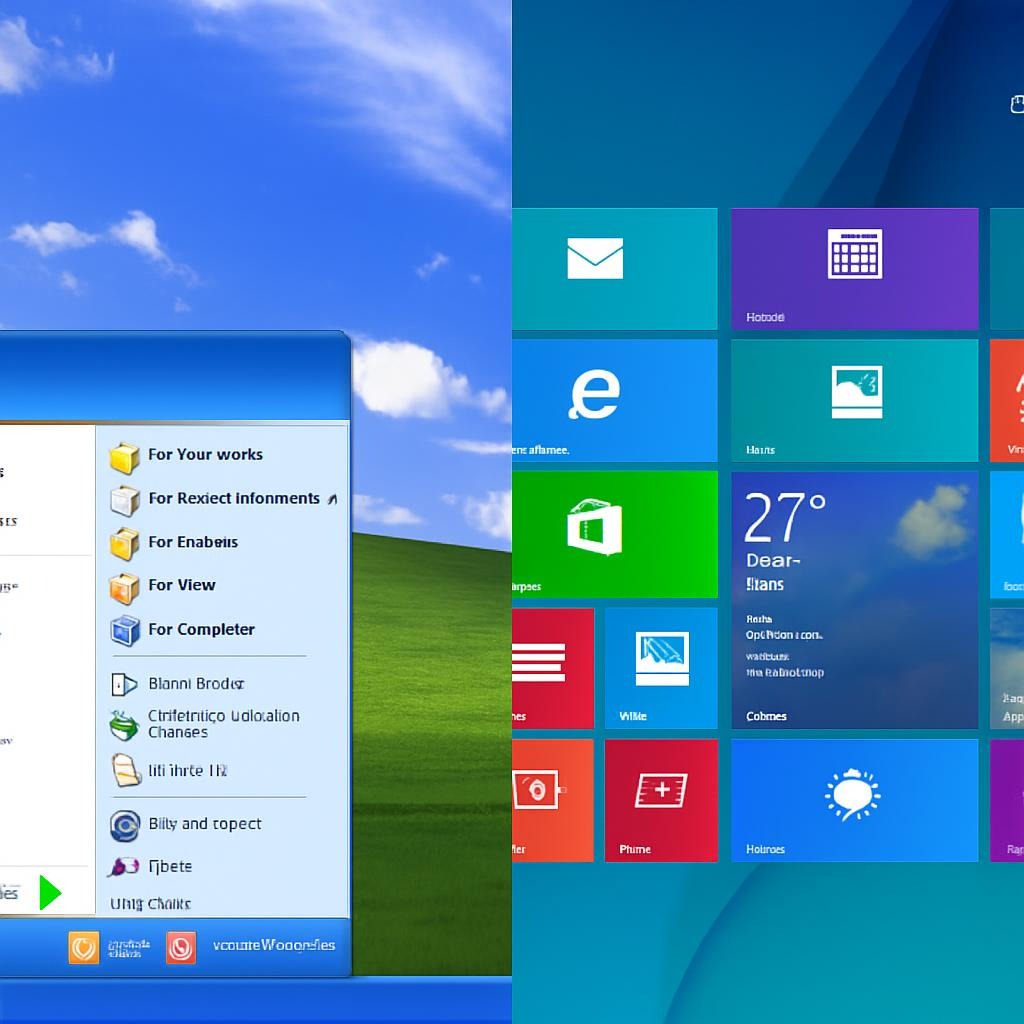This screenshot has width=1024, height=1024.
Task: Open the blue Wilke picture tile
Action: (660, 667)
